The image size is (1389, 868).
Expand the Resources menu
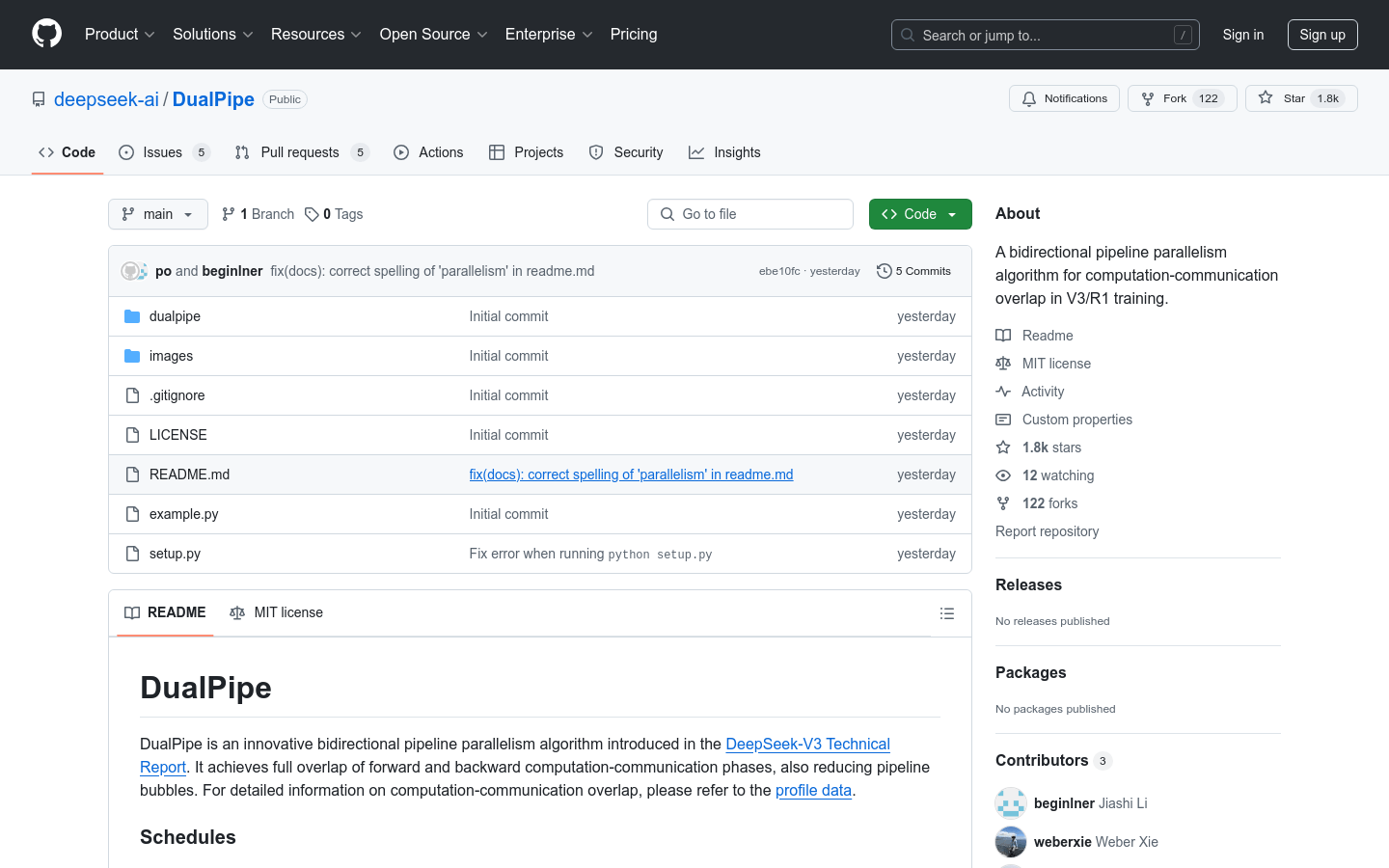[316, 34]
